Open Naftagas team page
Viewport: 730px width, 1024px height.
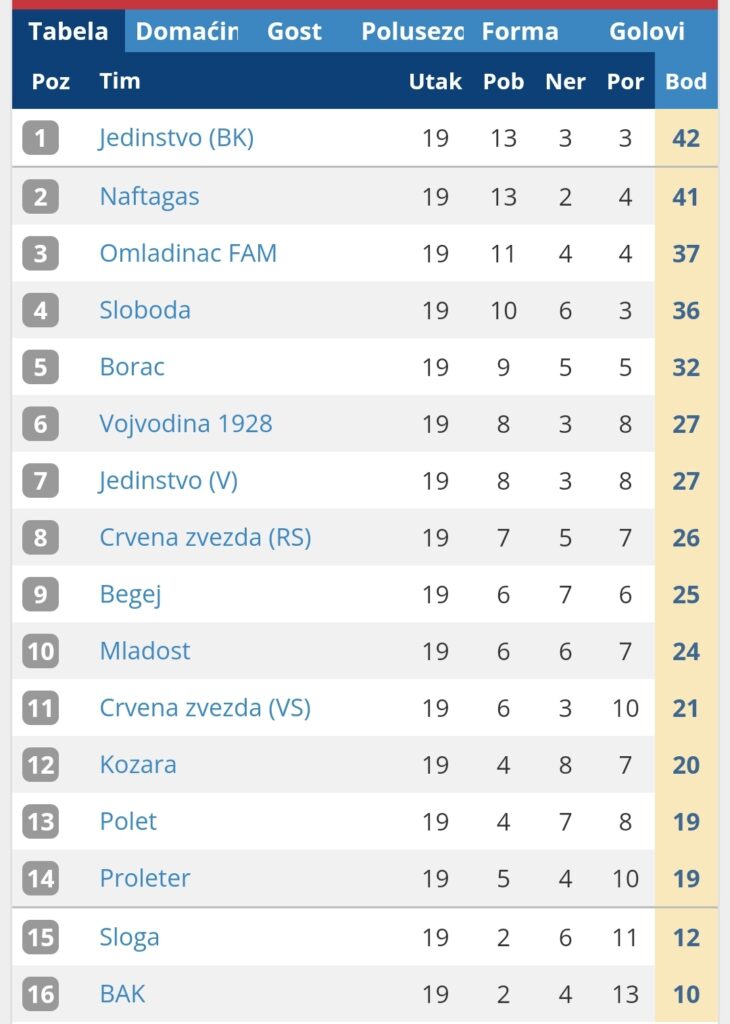(x=149, y=196)
